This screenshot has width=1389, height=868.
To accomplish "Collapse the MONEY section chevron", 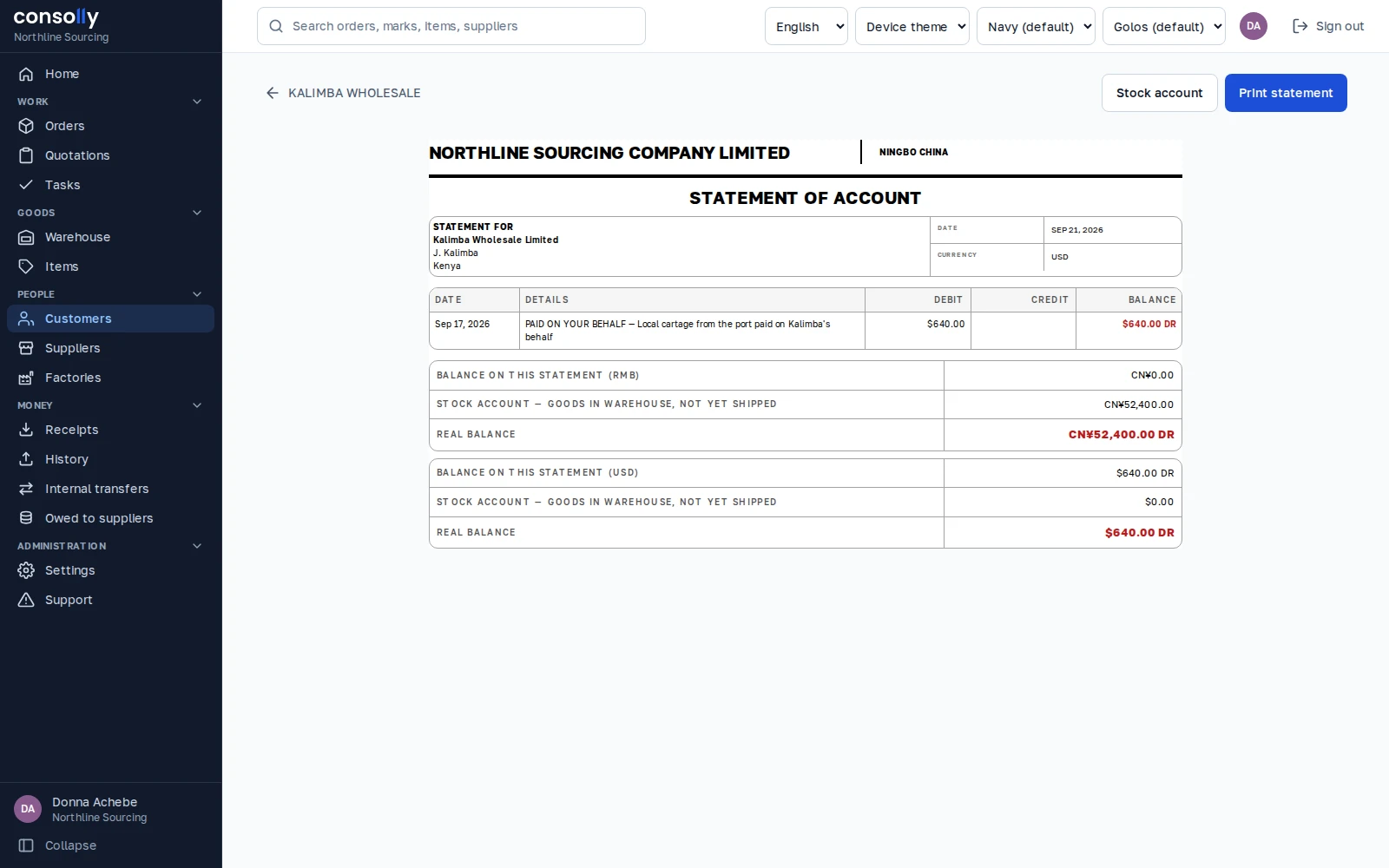I will click(x=197, y=405).
